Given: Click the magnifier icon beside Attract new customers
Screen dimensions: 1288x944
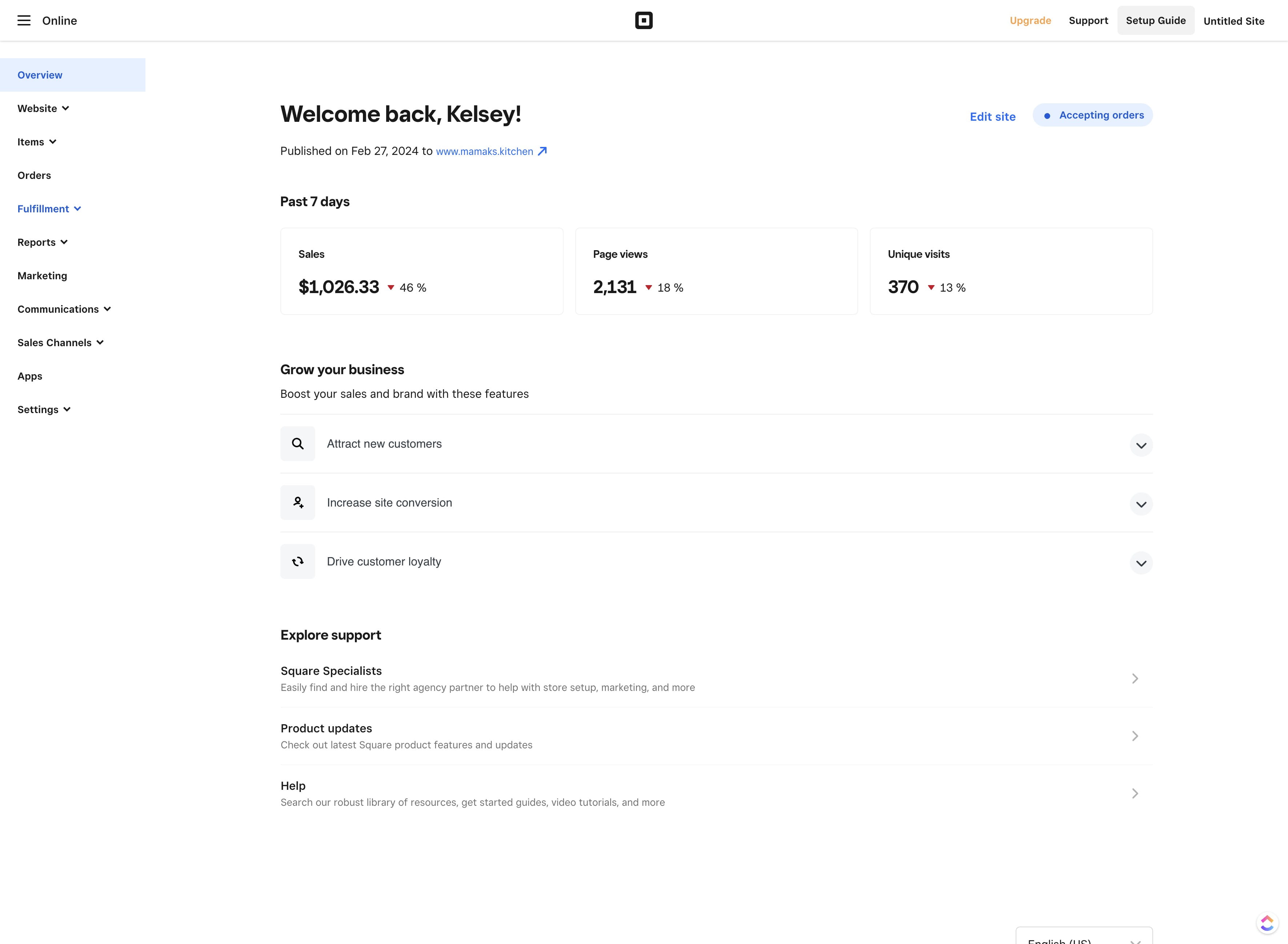Looking at the screenshot, I should coord(298,443).
